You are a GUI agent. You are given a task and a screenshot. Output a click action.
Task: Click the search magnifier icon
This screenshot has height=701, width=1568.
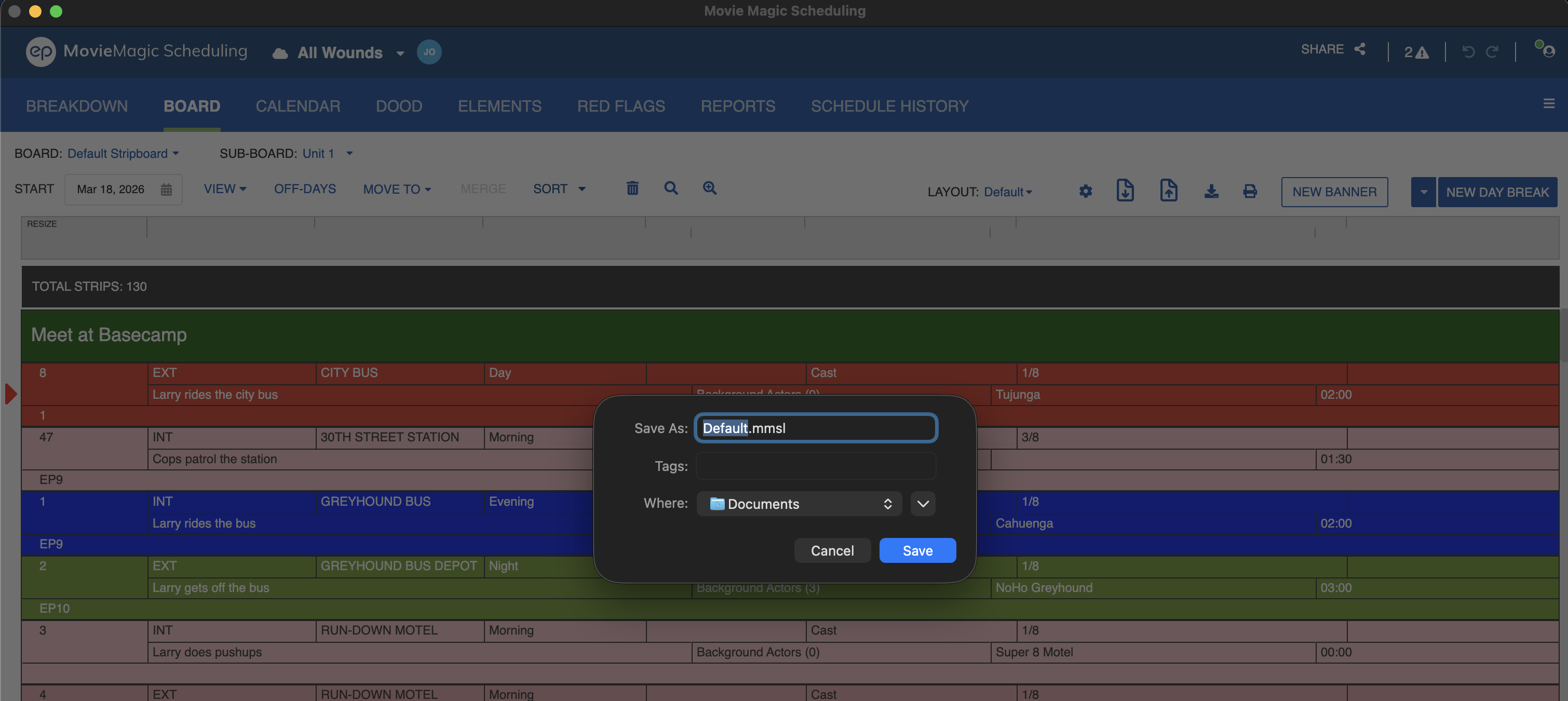[x=671, y=188]
